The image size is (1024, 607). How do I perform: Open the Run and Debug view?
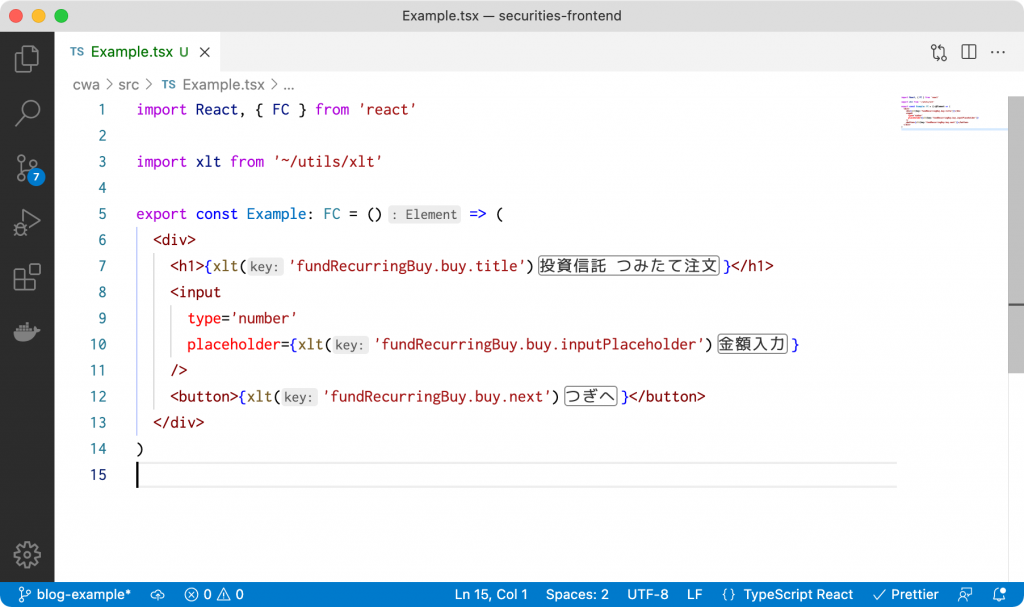click(27, 223)
